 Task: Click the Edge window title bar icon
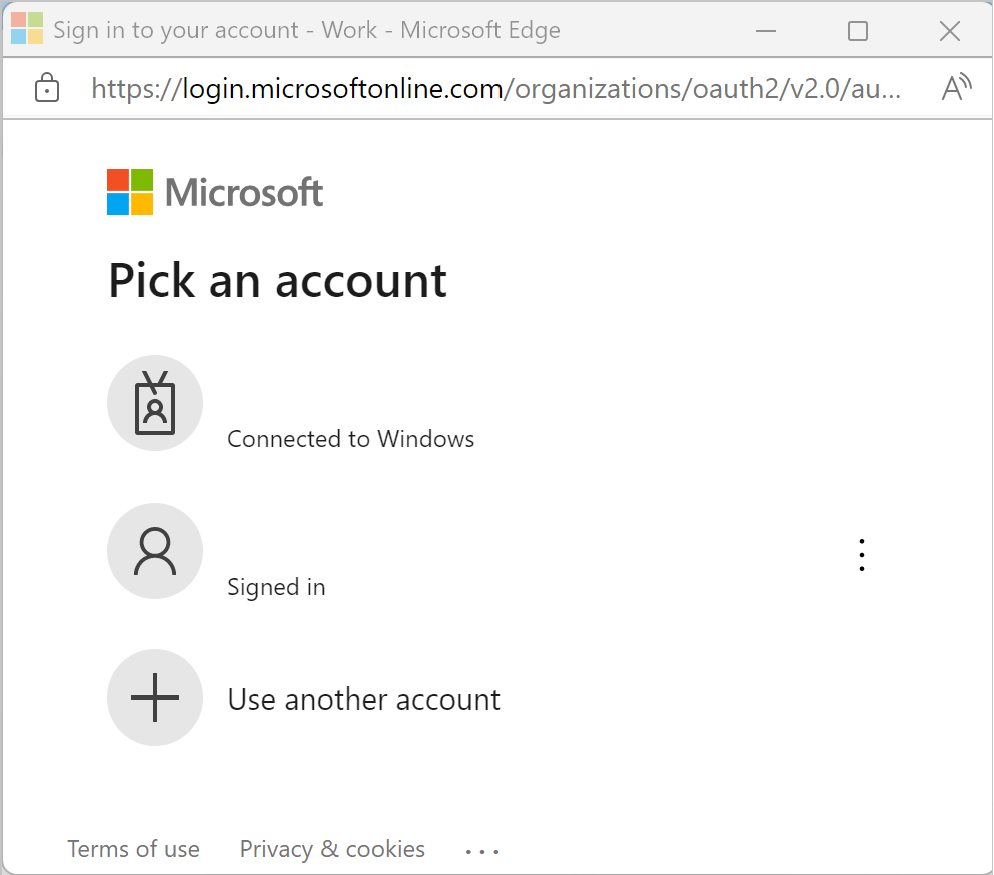(x=27, y=29)
